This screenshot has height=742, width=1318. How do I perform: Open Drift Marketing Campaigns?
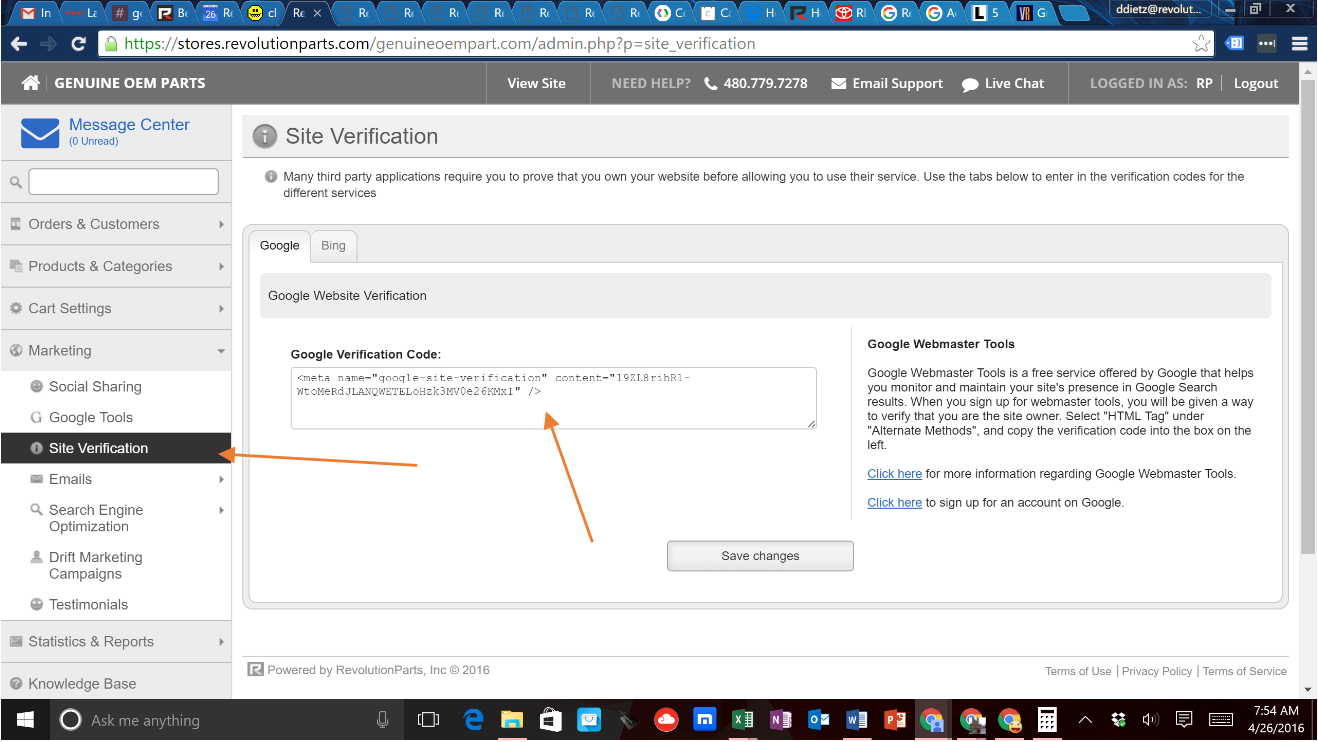tap(96, 565)
